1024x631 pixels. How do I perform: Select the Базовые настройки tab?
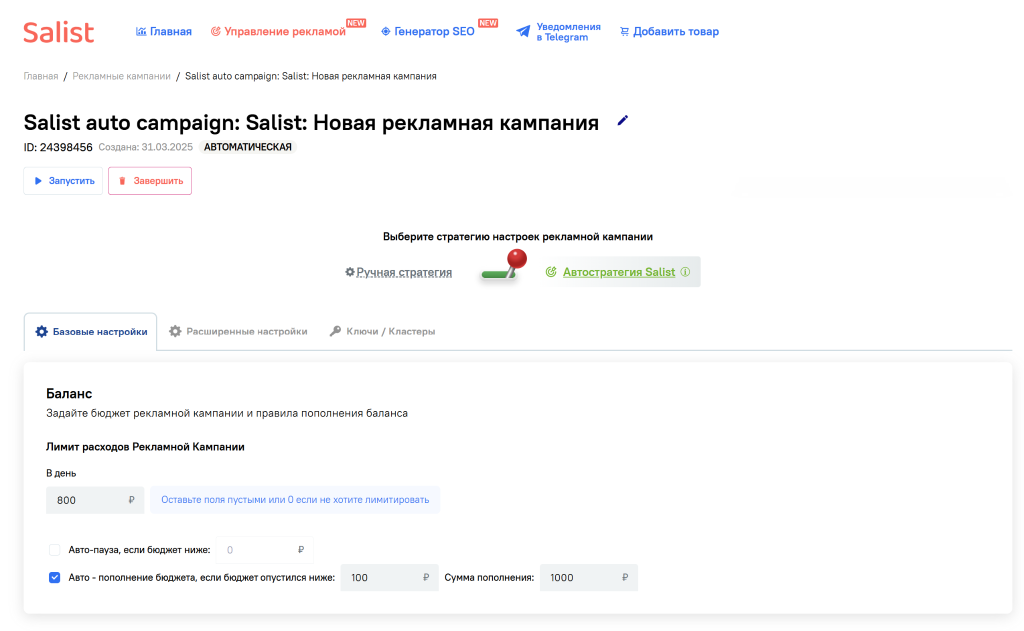91,332
